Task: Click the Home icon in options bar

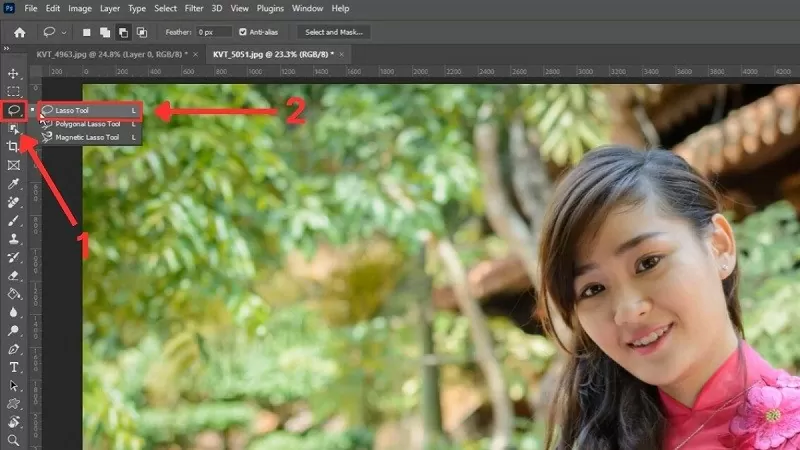Action: pyautogui.click(x=19, y=32)
